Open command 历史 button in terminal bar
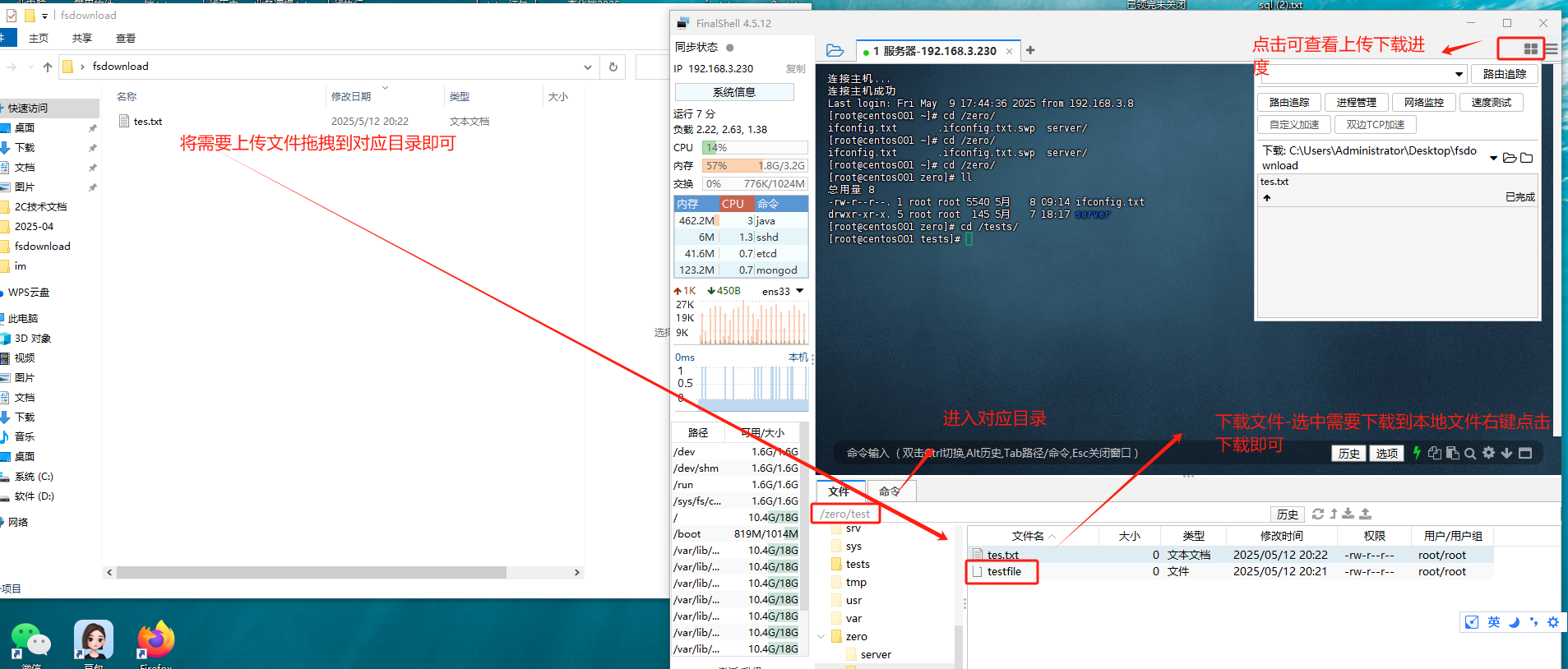Image resolution: width=1568 pixels, height=669 pixels. 1349,454
